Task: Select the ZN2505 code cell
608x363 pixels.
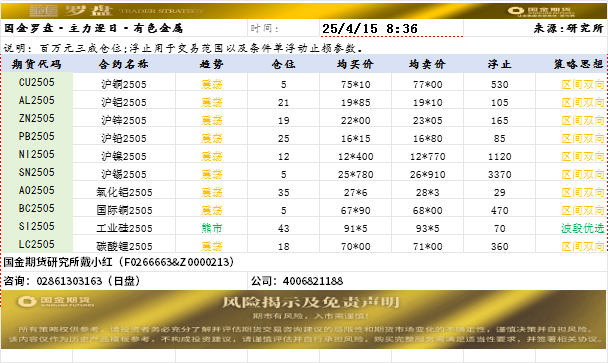Action: pos(37,118)
